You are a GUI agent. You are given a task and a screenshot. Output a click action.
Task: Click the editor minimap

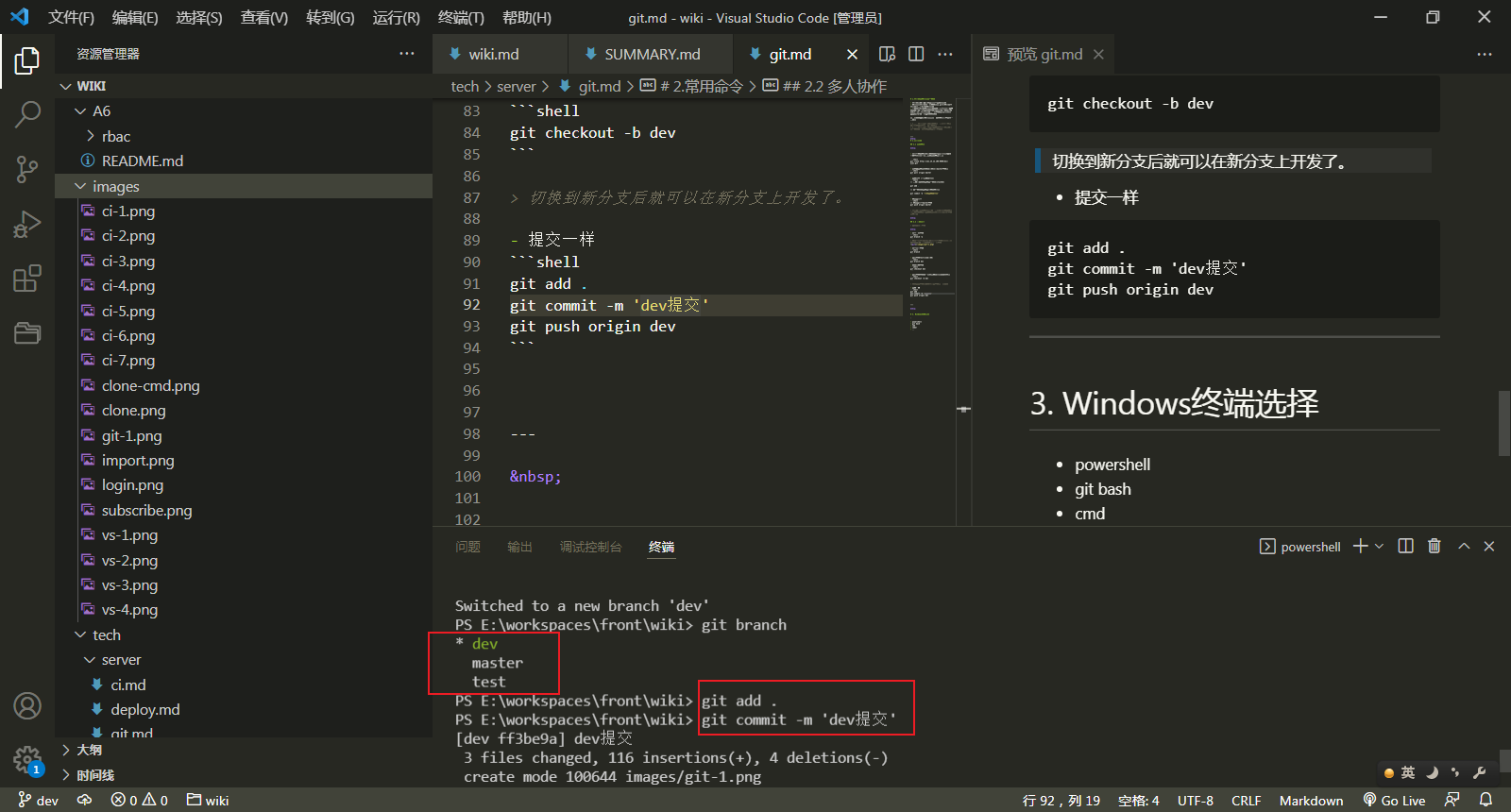[932, 312]
